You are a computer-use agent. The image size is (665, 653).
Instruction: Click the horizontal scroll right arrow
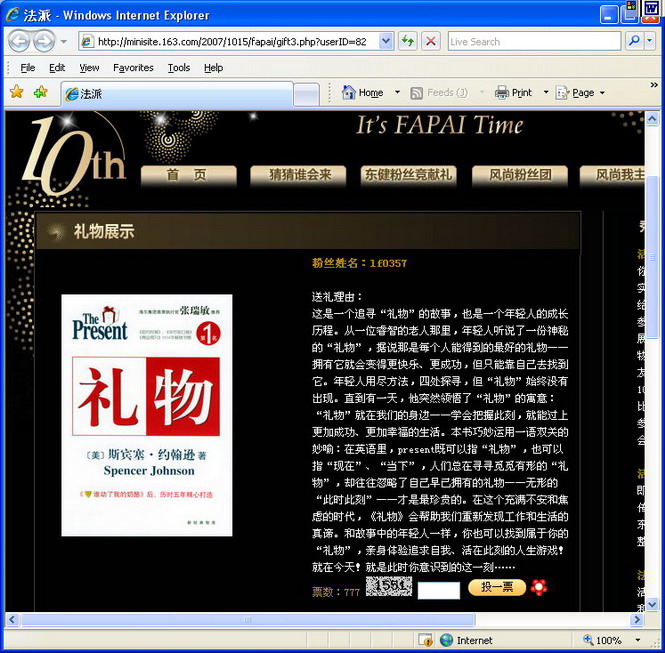click(x=637, y=620)
